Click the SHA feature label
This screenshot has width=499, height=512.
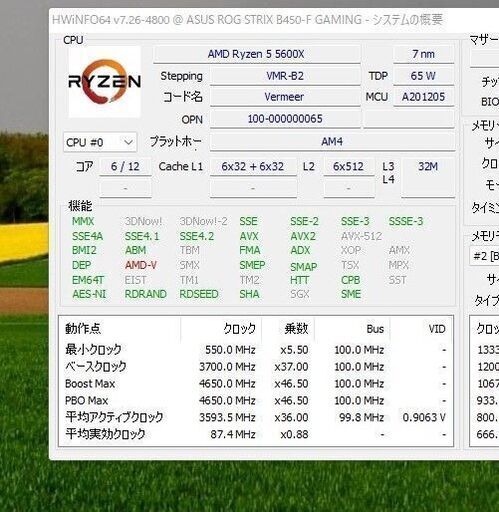pos(249,294)
